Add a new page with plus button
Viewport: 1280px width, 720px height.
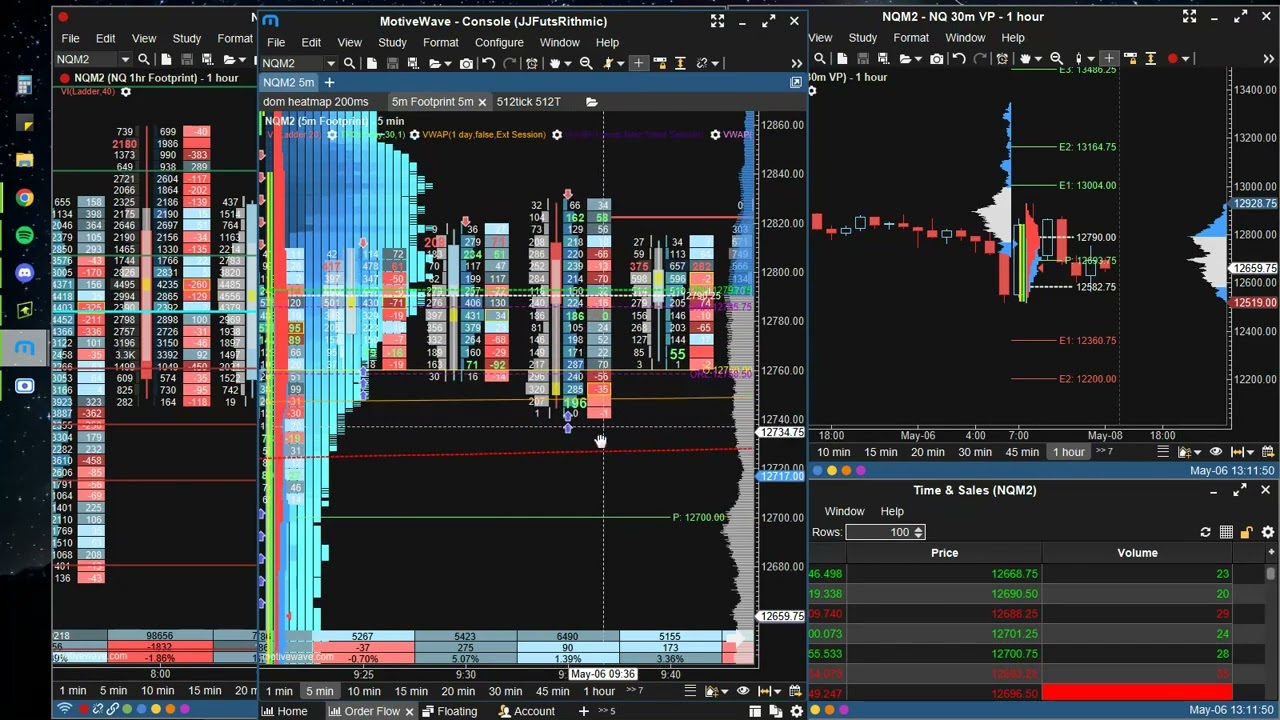pyautogui.click(x=583, y=711)
